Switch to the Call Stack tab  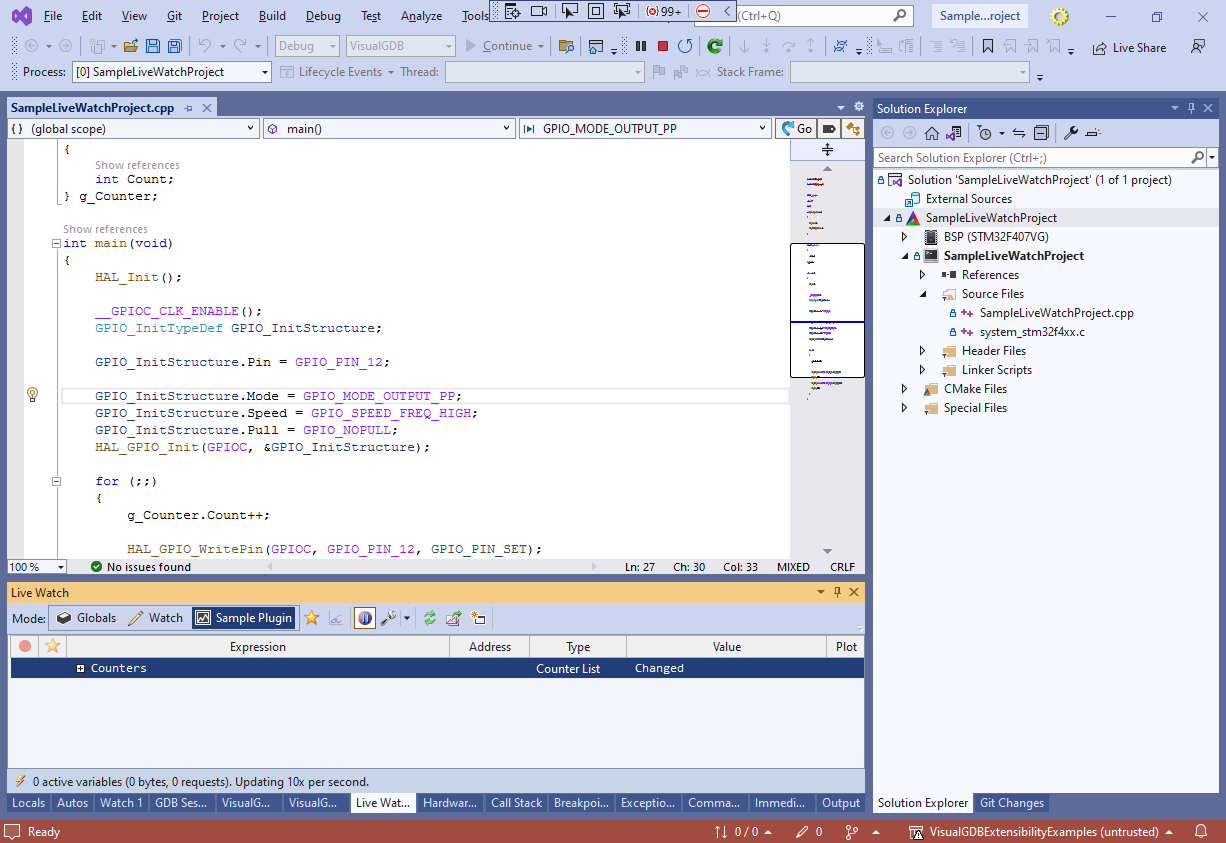tap(516, 803)
